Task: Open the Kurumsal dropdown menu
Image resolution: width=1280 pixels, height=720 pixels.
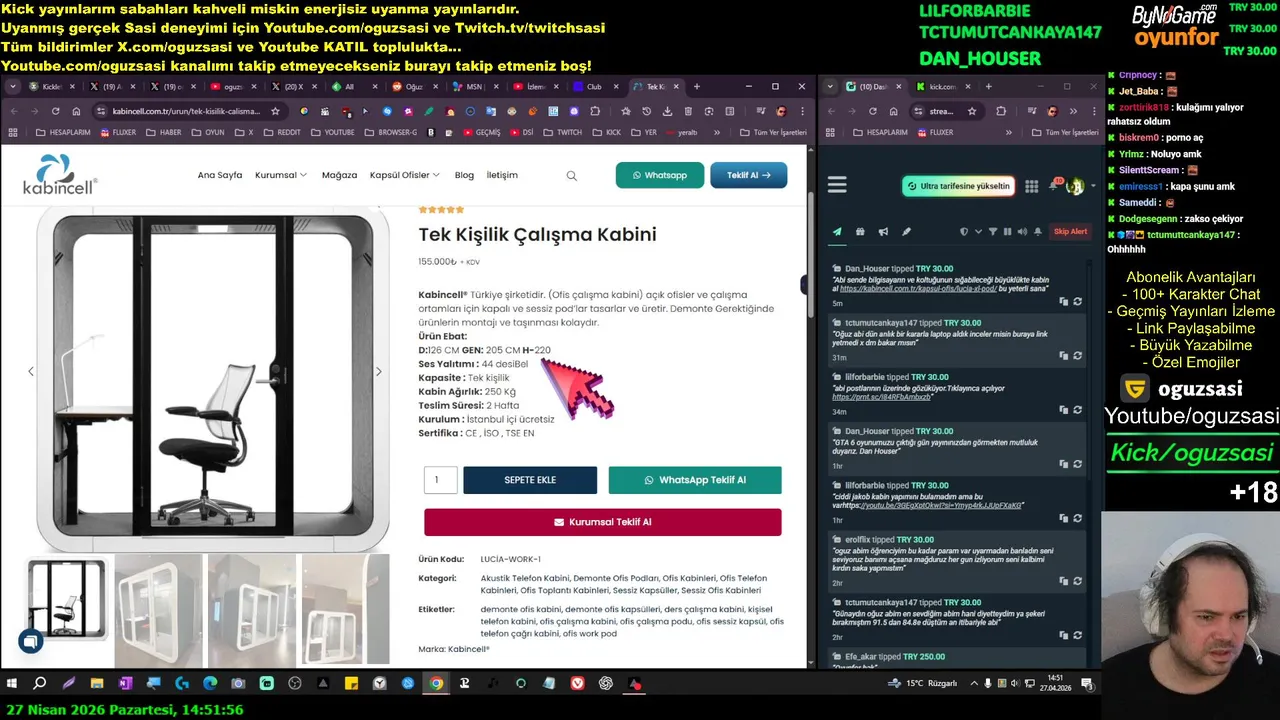Action: (x=281, y=175)
